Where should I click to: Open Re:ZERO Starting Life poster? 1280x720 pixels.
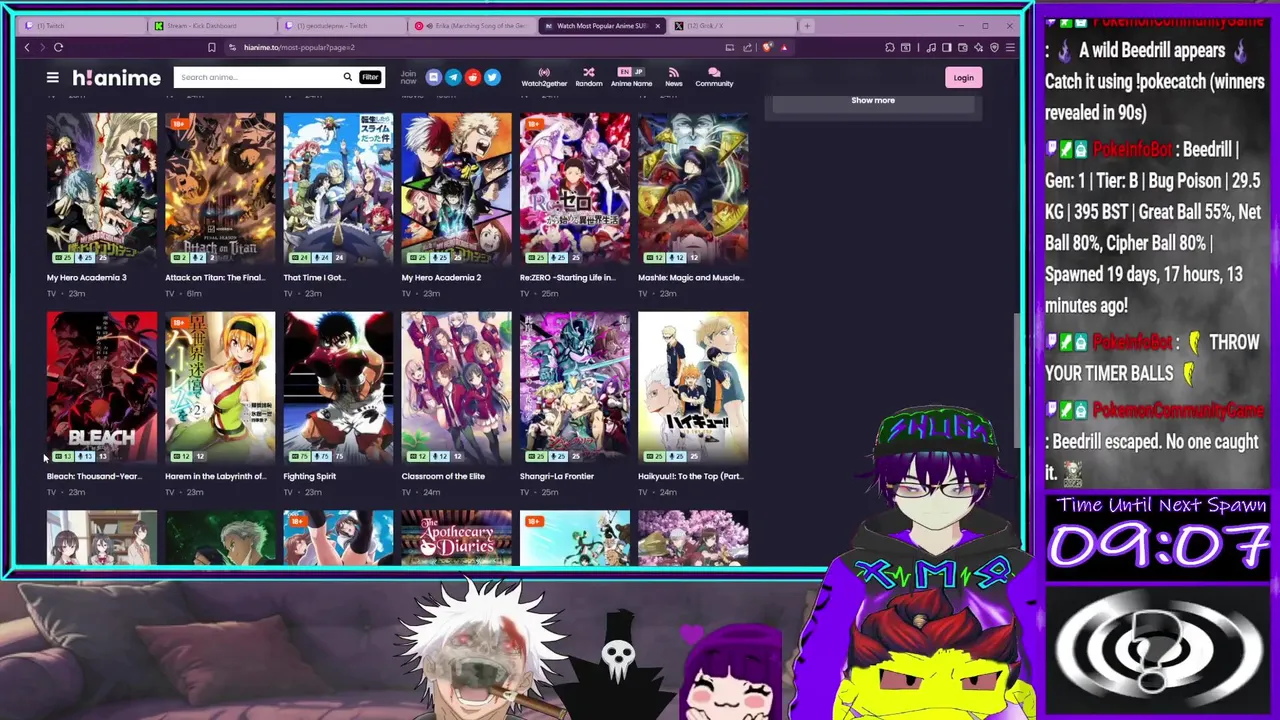(575, 188)
